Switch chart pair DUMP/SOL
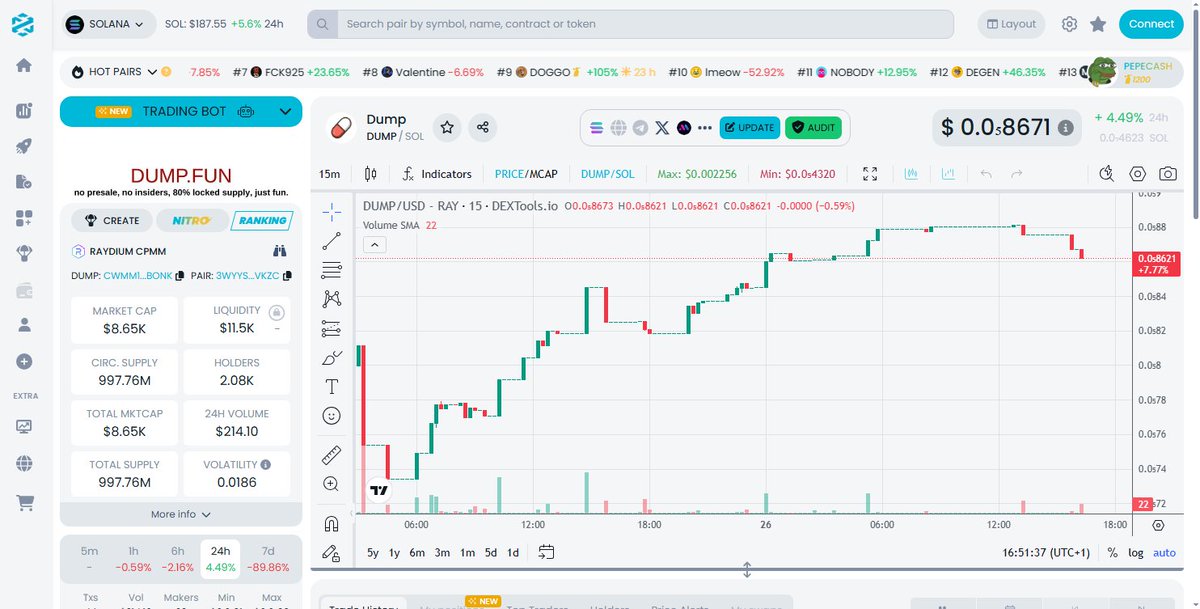 click(x=608, y=174)
